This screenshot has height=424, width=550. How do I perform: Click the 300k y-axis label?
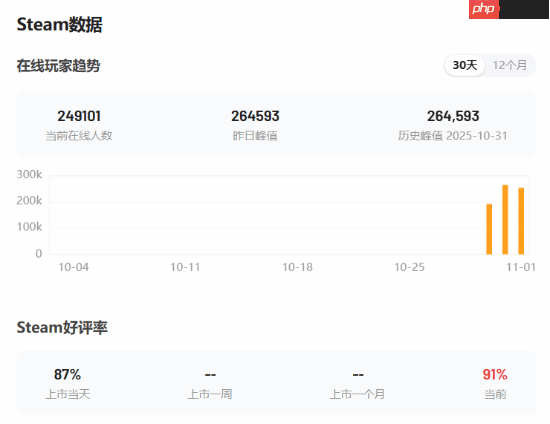(29, 174)
